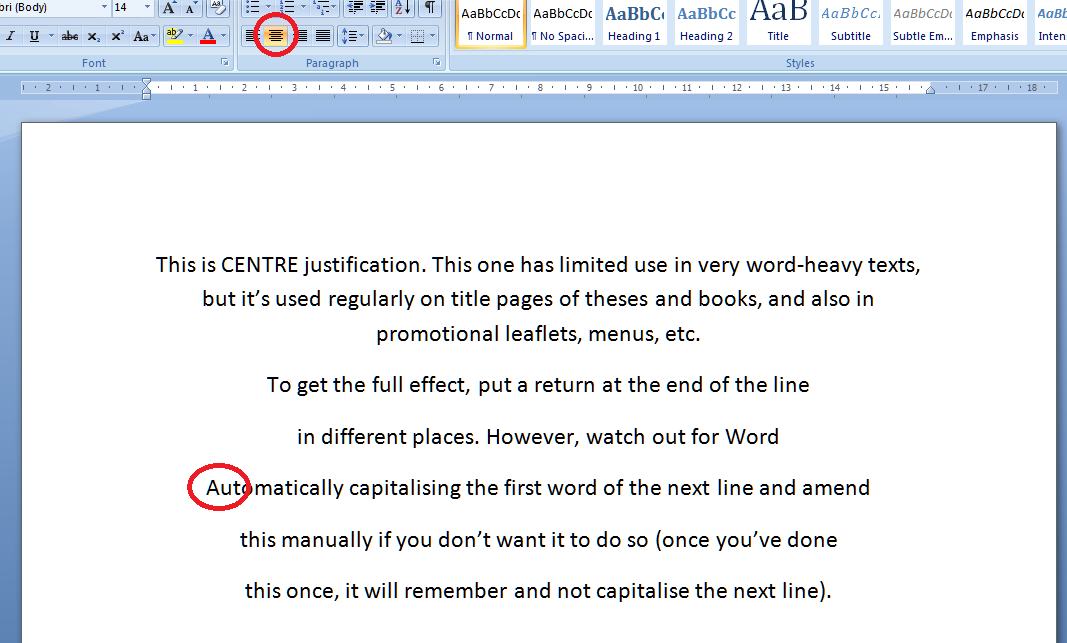Align the paragraph to the left
Screen dimensions: 1067x643
[x=251, y=36]
